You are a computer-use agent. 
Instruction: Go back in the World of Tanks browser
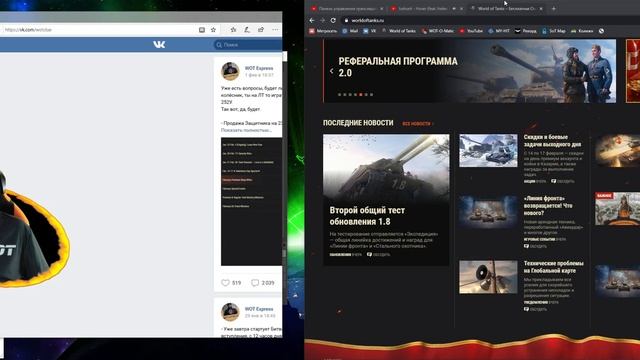click(312, 20)
